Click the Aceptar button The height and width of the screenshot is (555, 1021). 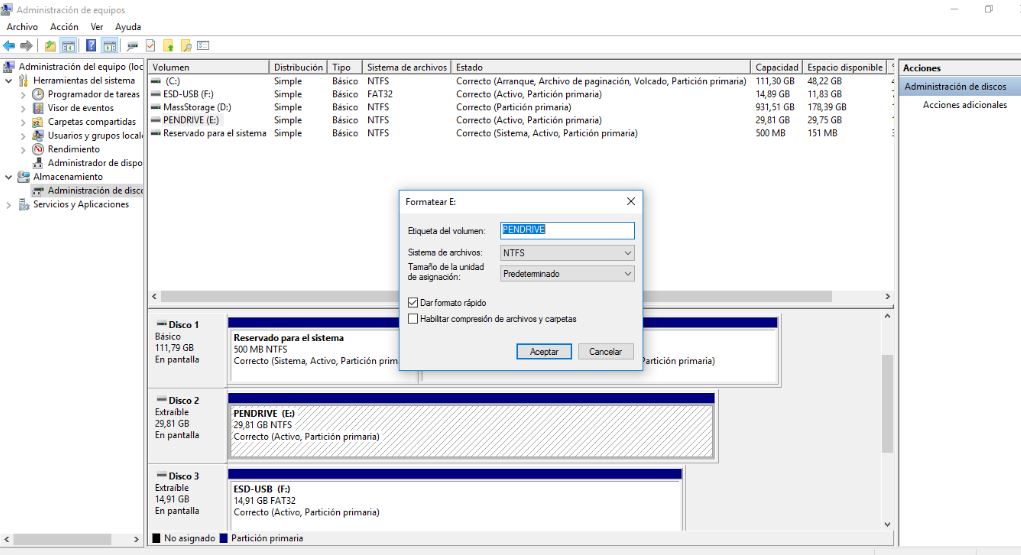[544, 352]
